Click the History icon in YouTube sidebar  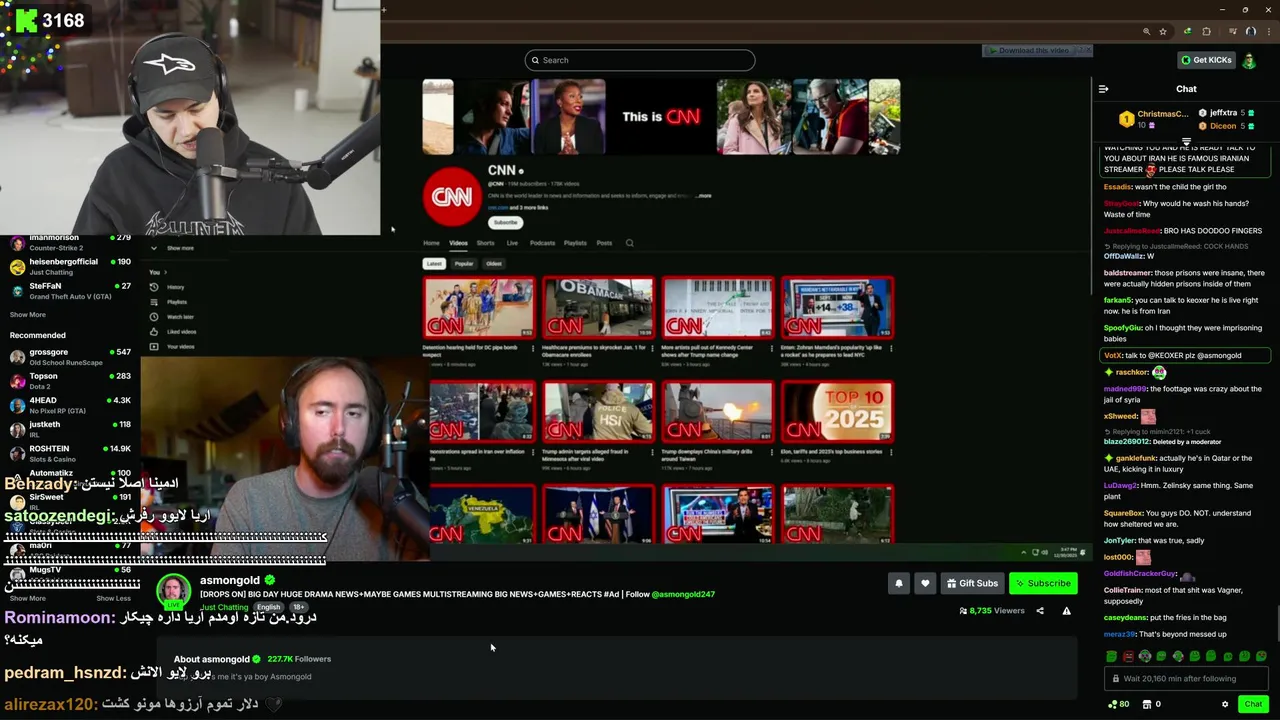154,287
